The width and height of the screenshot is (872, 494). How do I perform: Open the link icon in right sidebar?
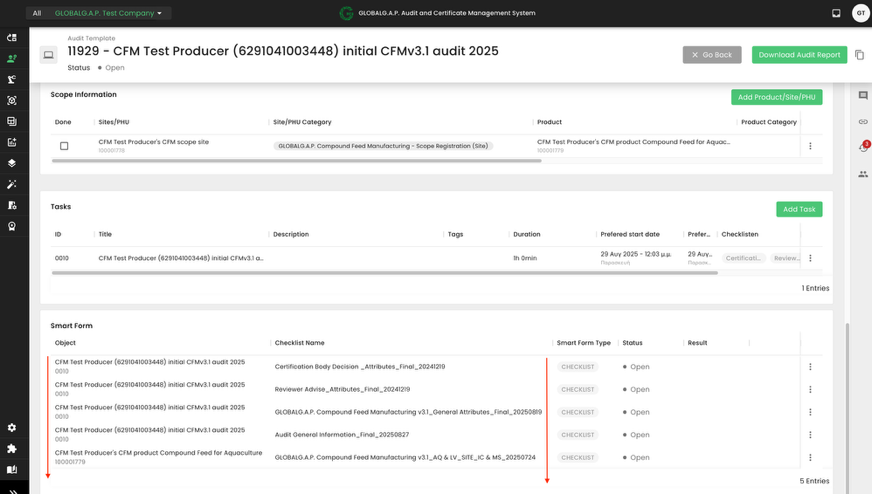(x=863, y=122)
